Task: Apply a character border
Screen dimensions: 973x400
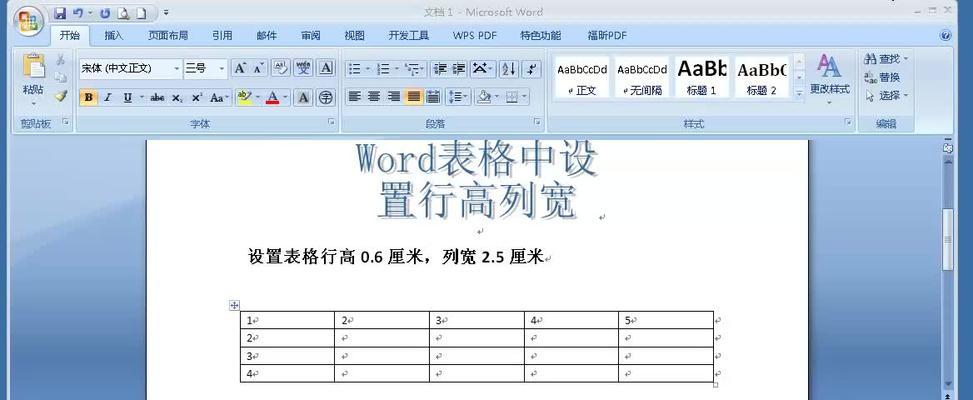Action: (x=325, y=68)
